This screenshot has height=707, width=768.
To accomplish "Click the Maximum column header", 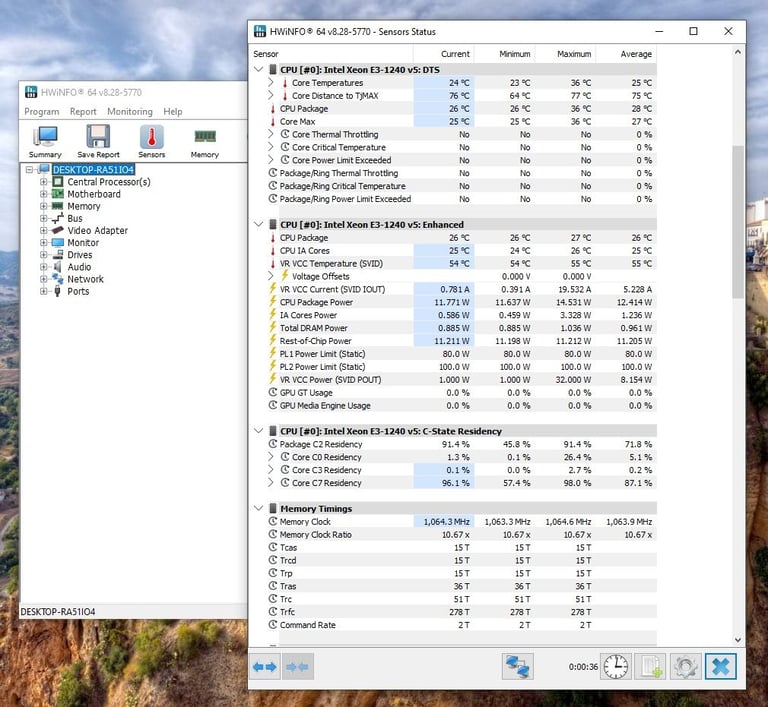I will [565, 54].
